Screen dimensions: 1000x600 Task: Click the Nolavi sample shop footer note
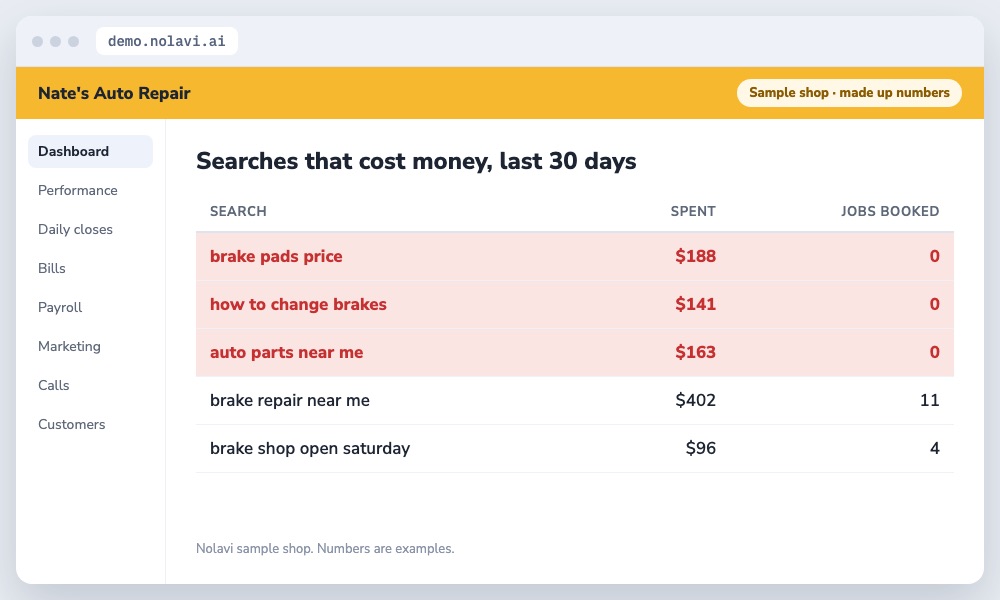[325, 548]
